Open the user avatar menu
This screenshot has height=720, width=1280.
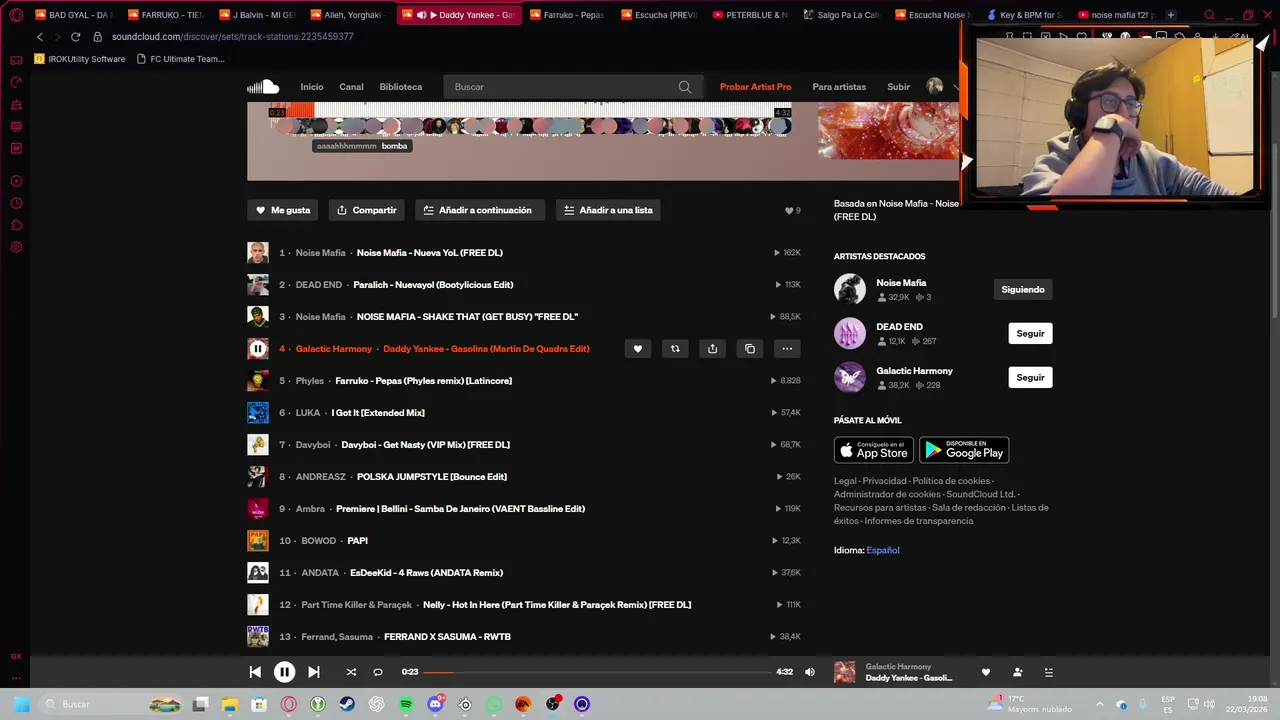click(935, 87)
